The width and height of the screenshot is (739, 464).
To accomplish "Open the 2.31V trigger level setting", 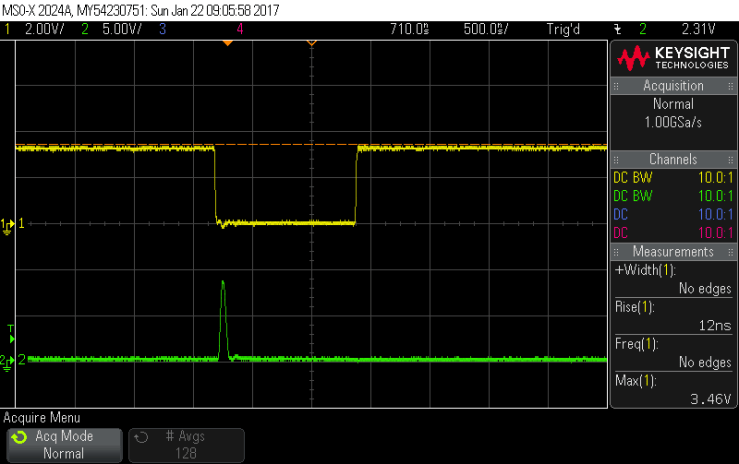I will pos(698,28).
